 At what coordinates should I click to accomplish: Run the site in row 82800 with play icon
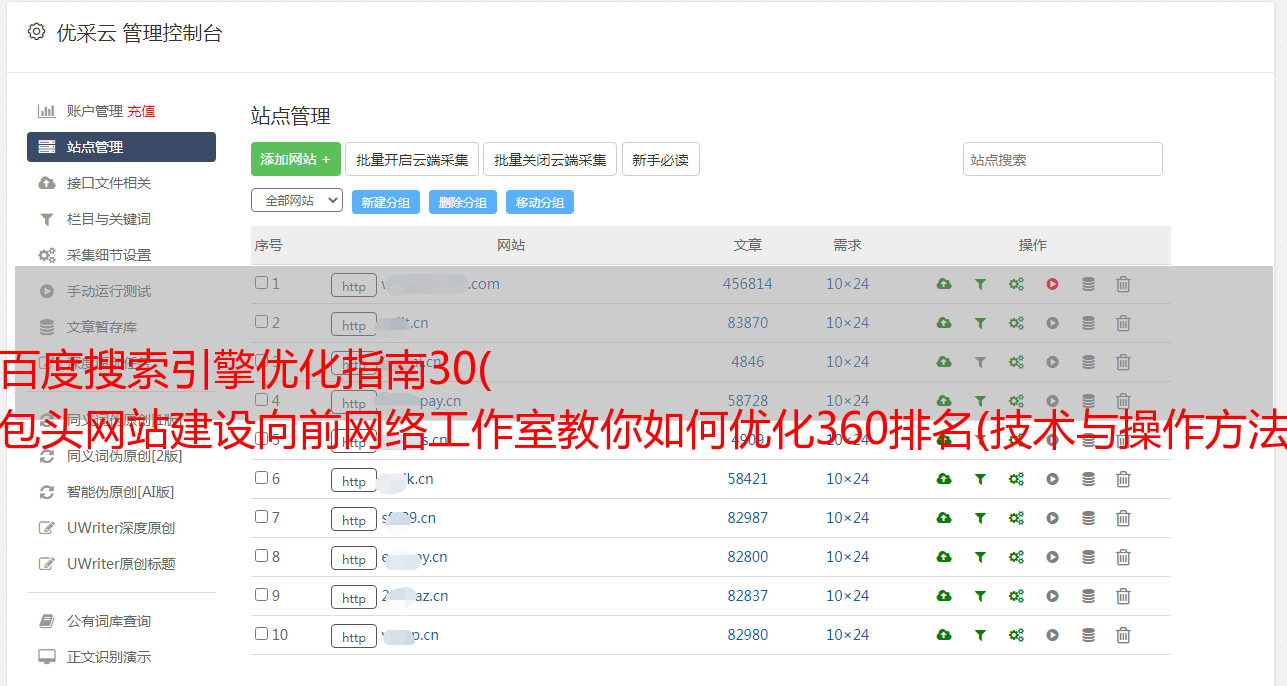(x=1052, y=557)
